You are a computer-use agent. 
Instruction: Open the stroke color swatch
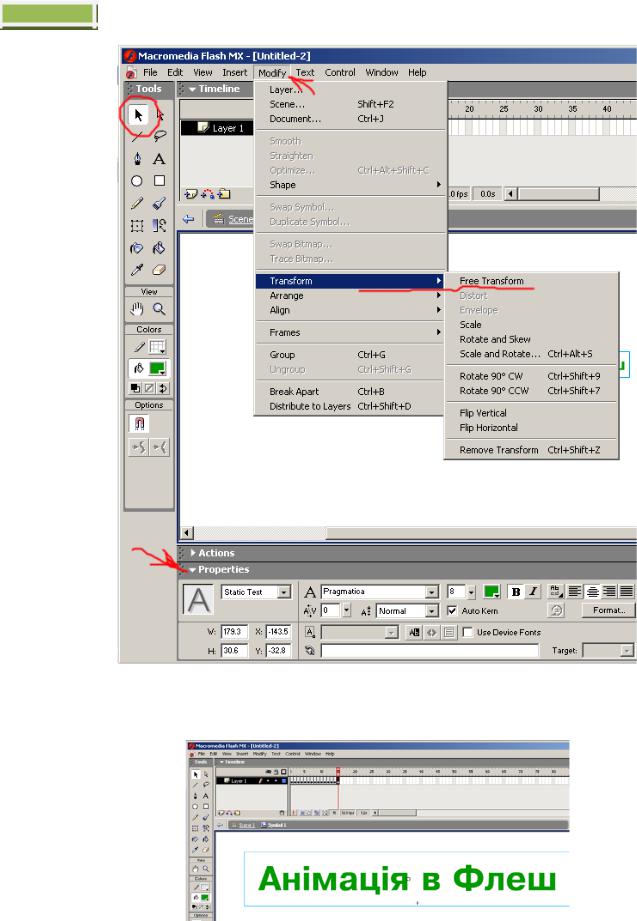pyautogui.click(x=157, y=347)
